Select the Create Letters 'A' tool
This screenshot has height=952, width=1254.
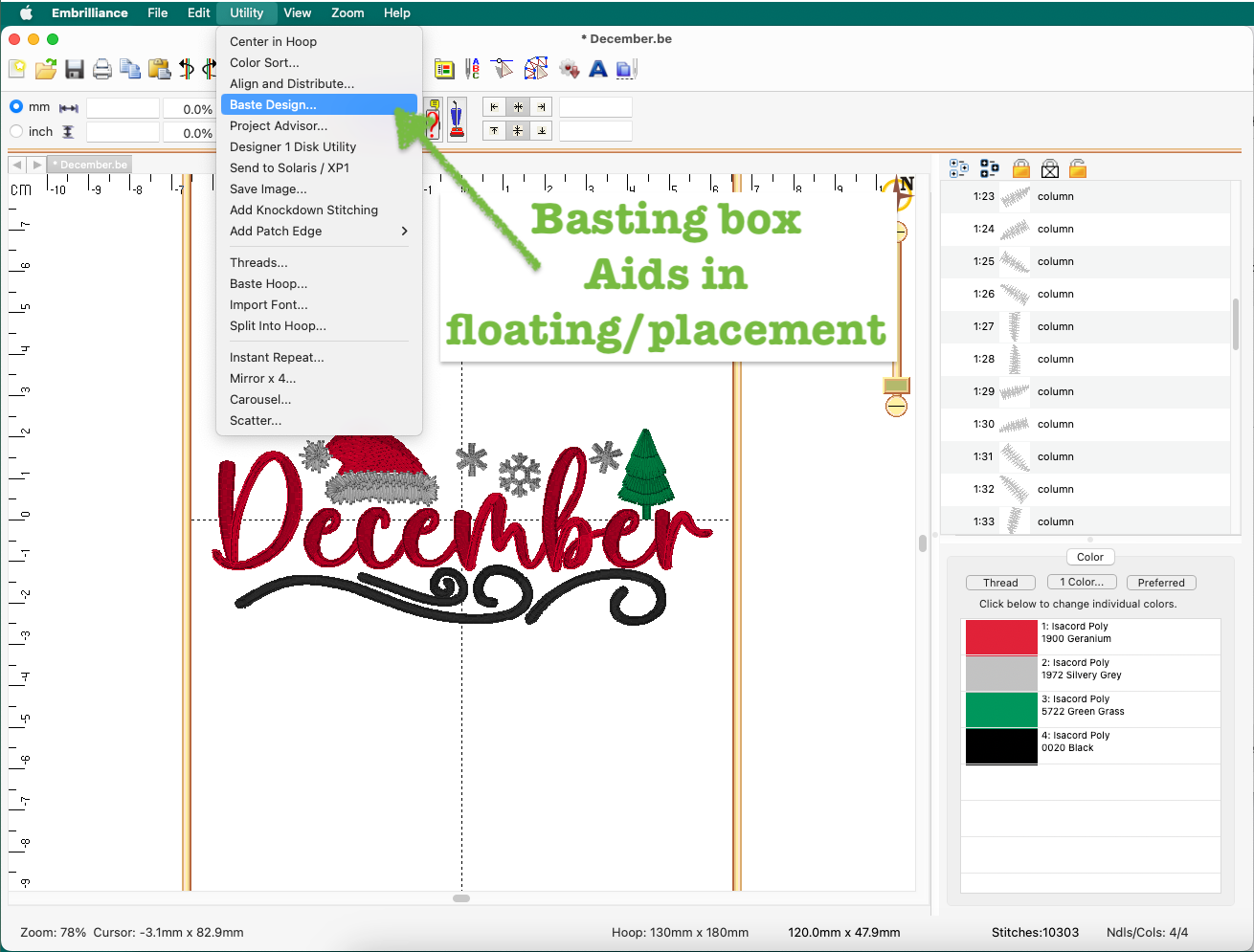(598, 69)
